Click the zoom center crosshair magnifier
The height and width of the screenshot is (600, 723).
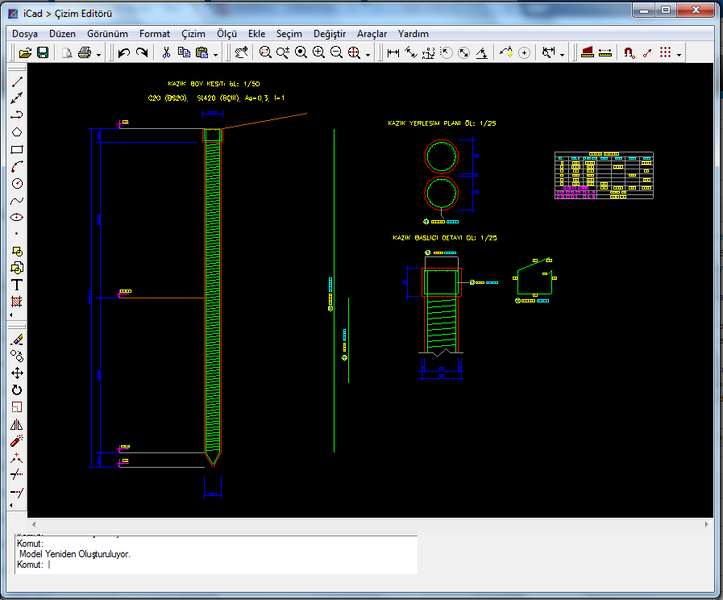click(x=354, y=53)
